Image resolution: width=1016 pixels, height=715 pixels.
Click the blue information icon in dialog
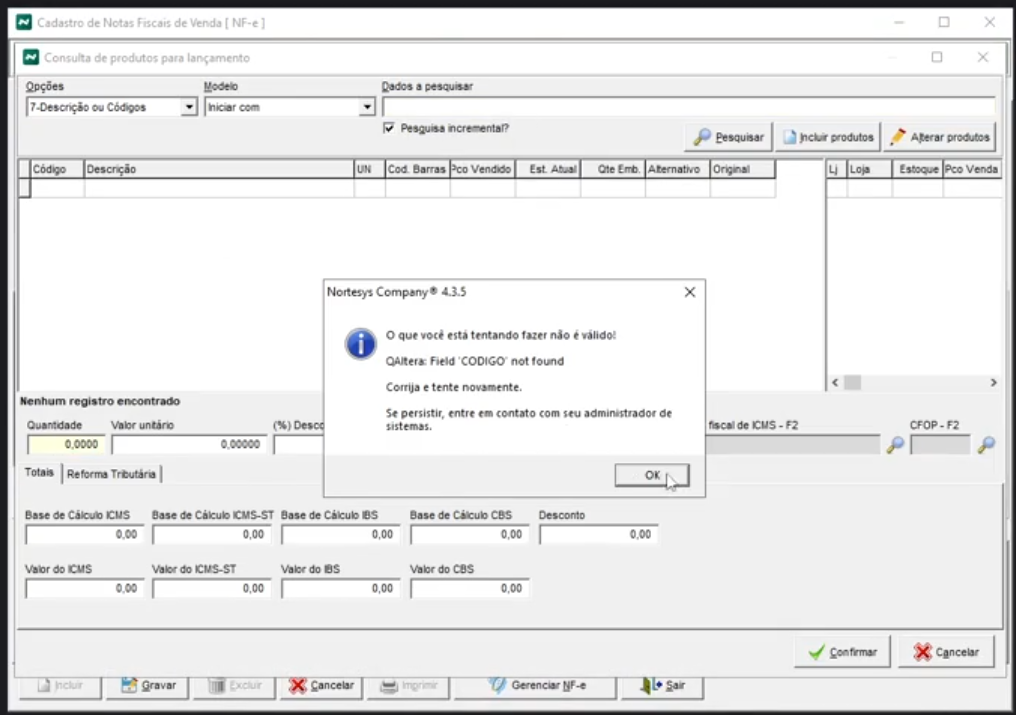360,343
